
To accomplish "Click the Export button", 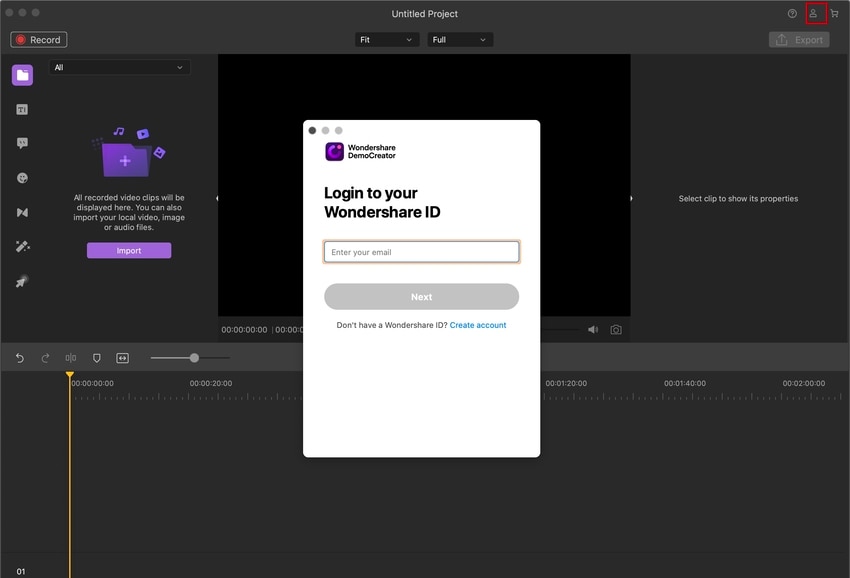I will [799, 40].
